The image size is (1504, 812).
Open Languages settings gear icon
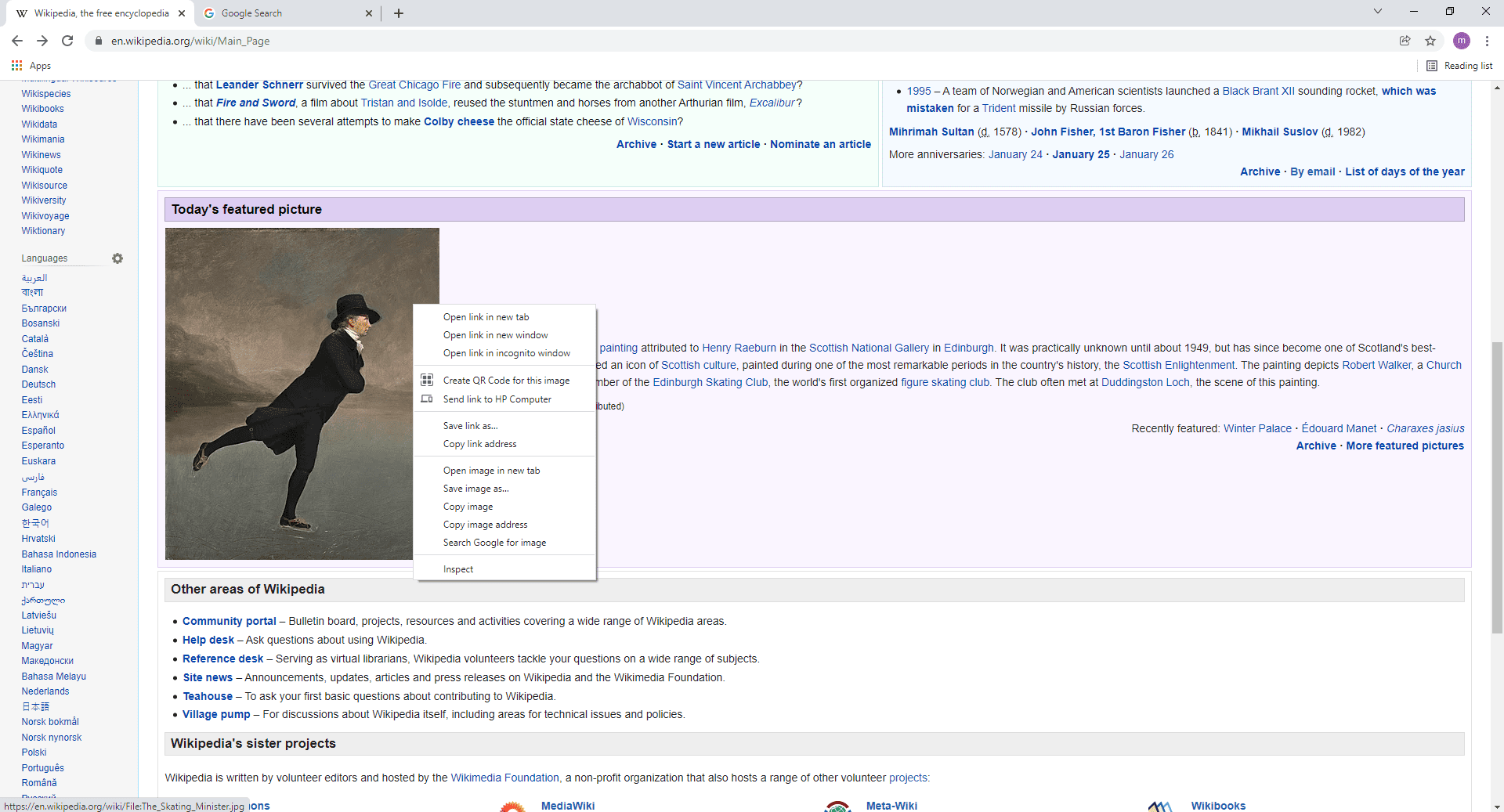tap(117, 258)
